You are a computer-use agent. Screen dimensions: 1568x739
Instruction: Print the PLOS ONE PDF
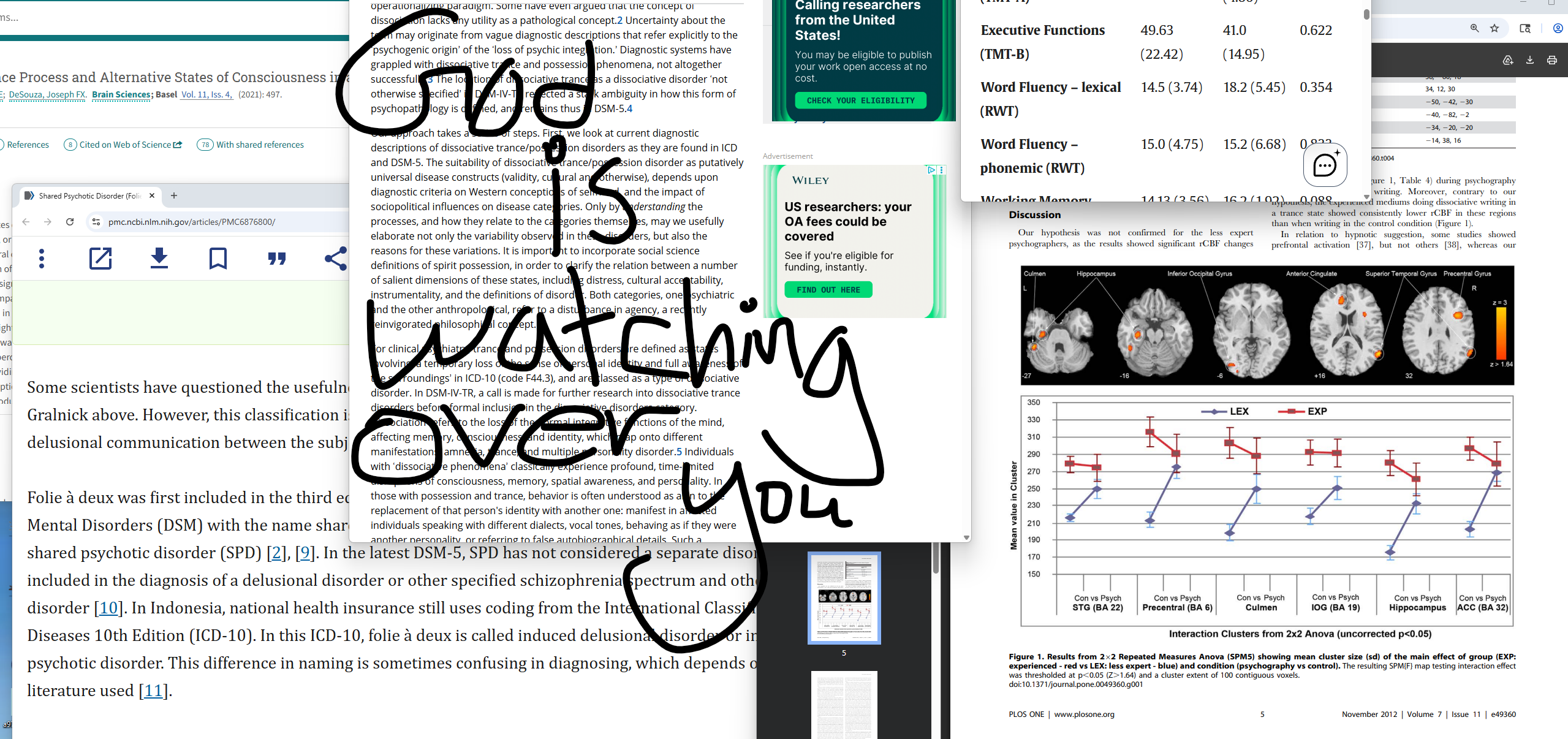[1552, 59]
